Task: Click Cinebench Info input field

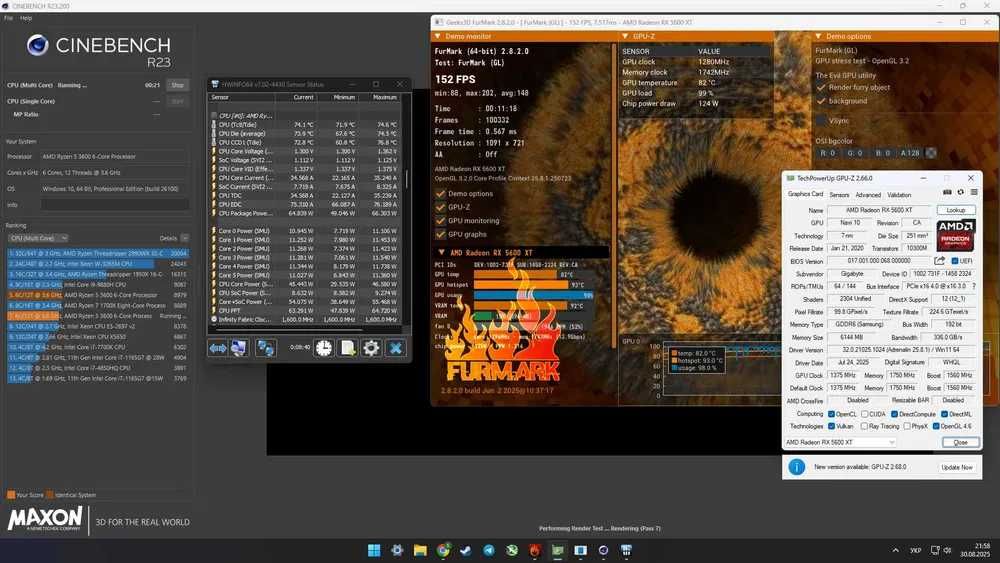Action: click(115, 205)
